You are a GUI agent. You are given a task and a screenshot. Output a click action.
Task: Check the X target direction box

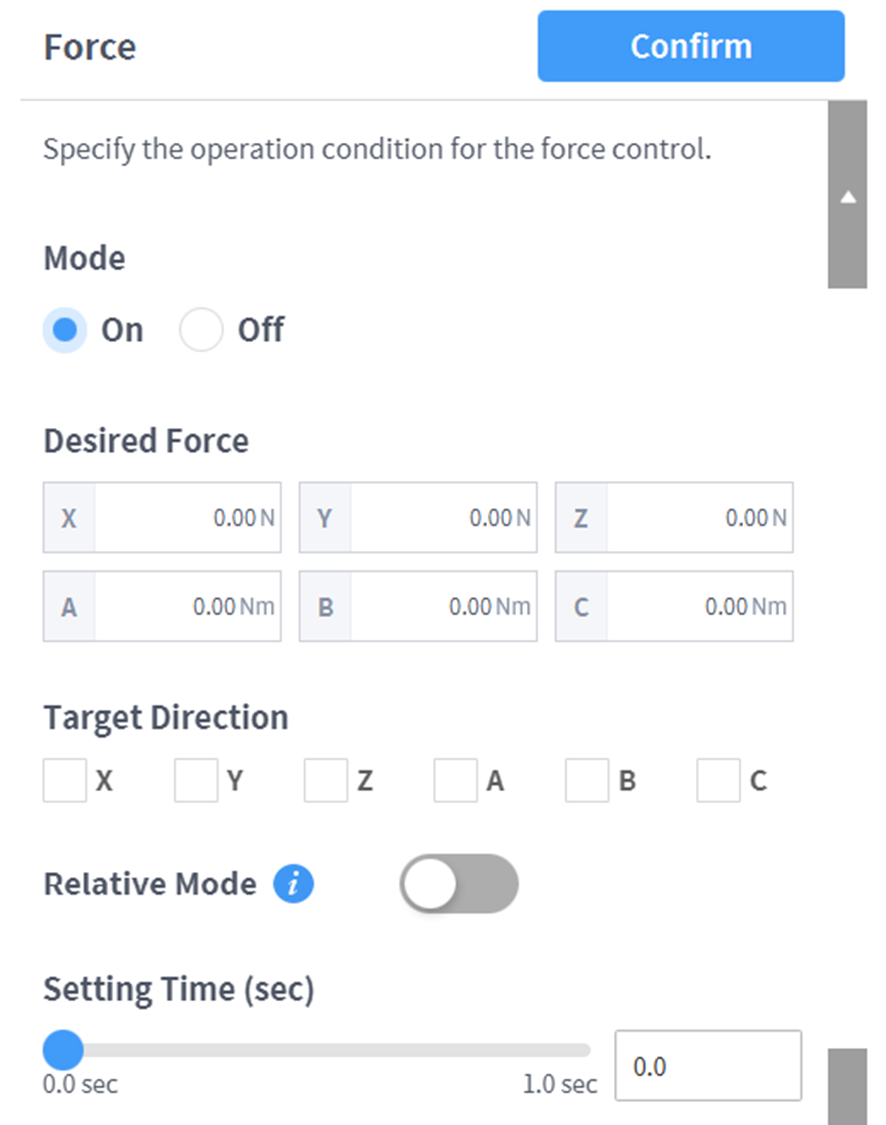pyautogui.click(x=65, y=781)
